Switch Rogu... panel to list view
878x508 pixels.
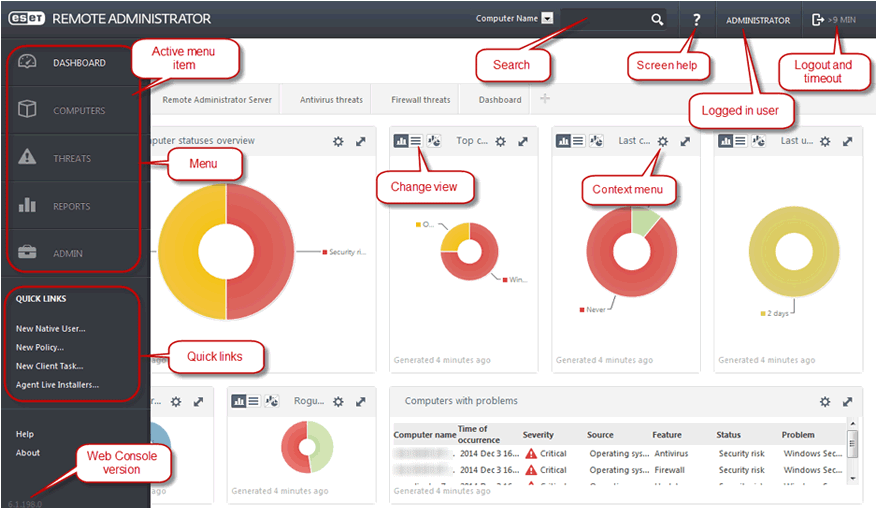(253, 401)
